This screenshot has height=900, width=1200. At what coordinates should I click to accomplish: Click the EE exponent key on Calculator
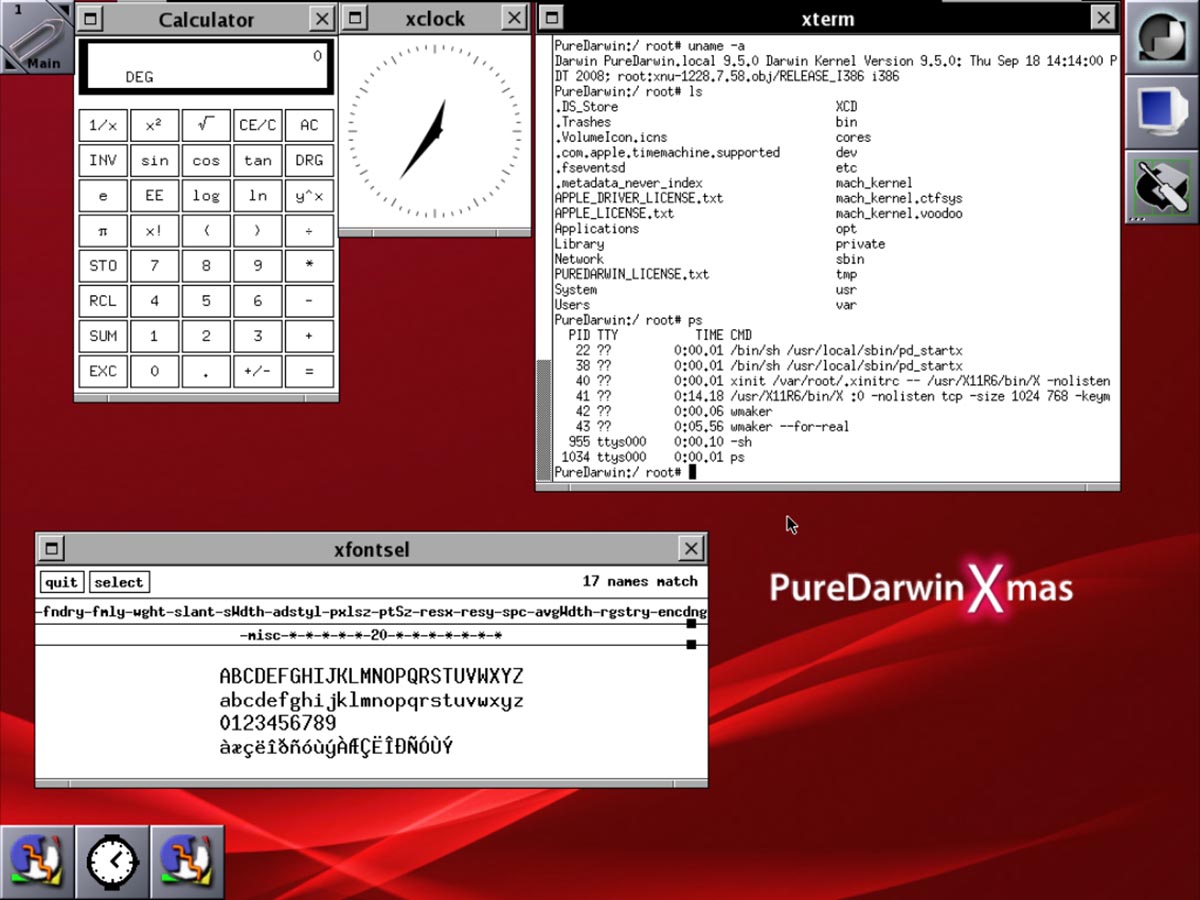click(154, 195)
